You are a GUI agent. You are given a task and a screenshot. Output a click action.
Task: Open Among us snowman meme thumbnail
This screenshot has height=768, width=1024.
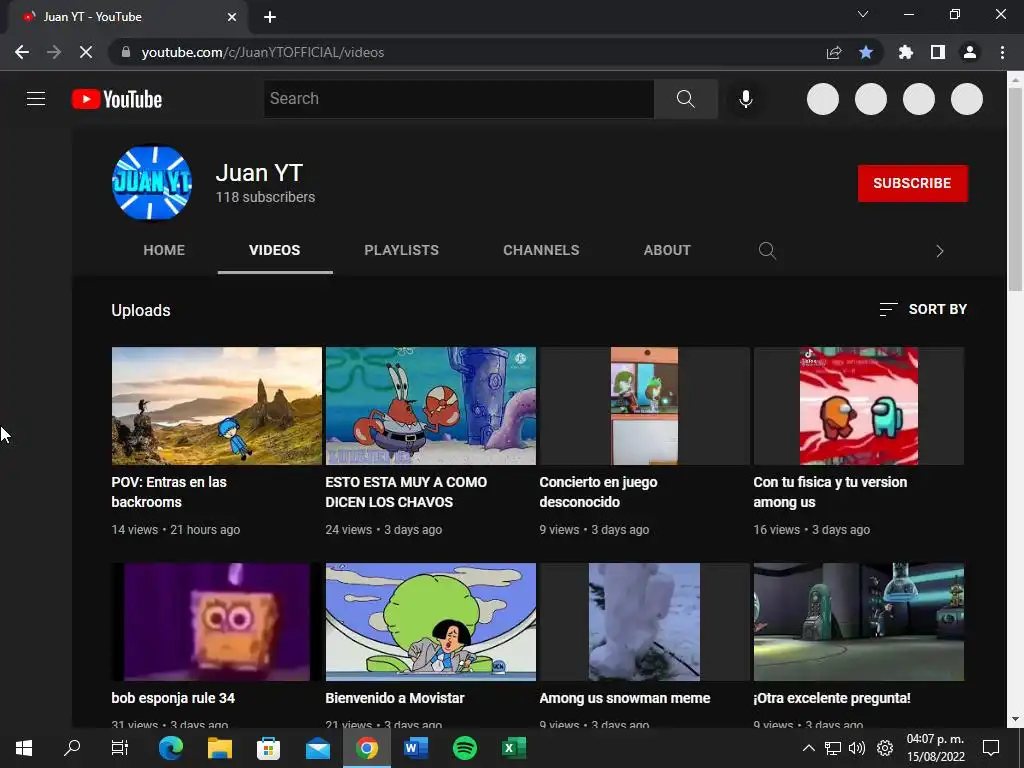pos(645,622)
